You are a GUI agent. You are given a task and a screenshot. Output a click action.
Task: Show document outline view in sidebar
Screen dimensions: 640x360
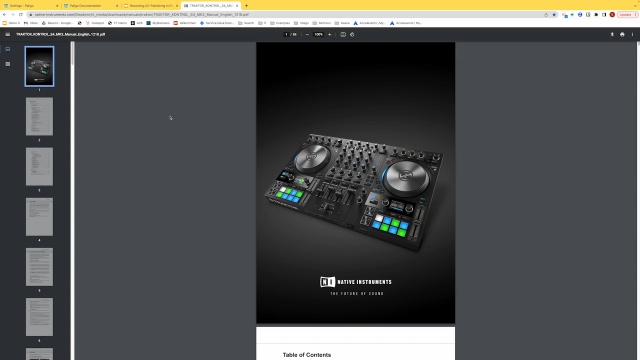8,64
